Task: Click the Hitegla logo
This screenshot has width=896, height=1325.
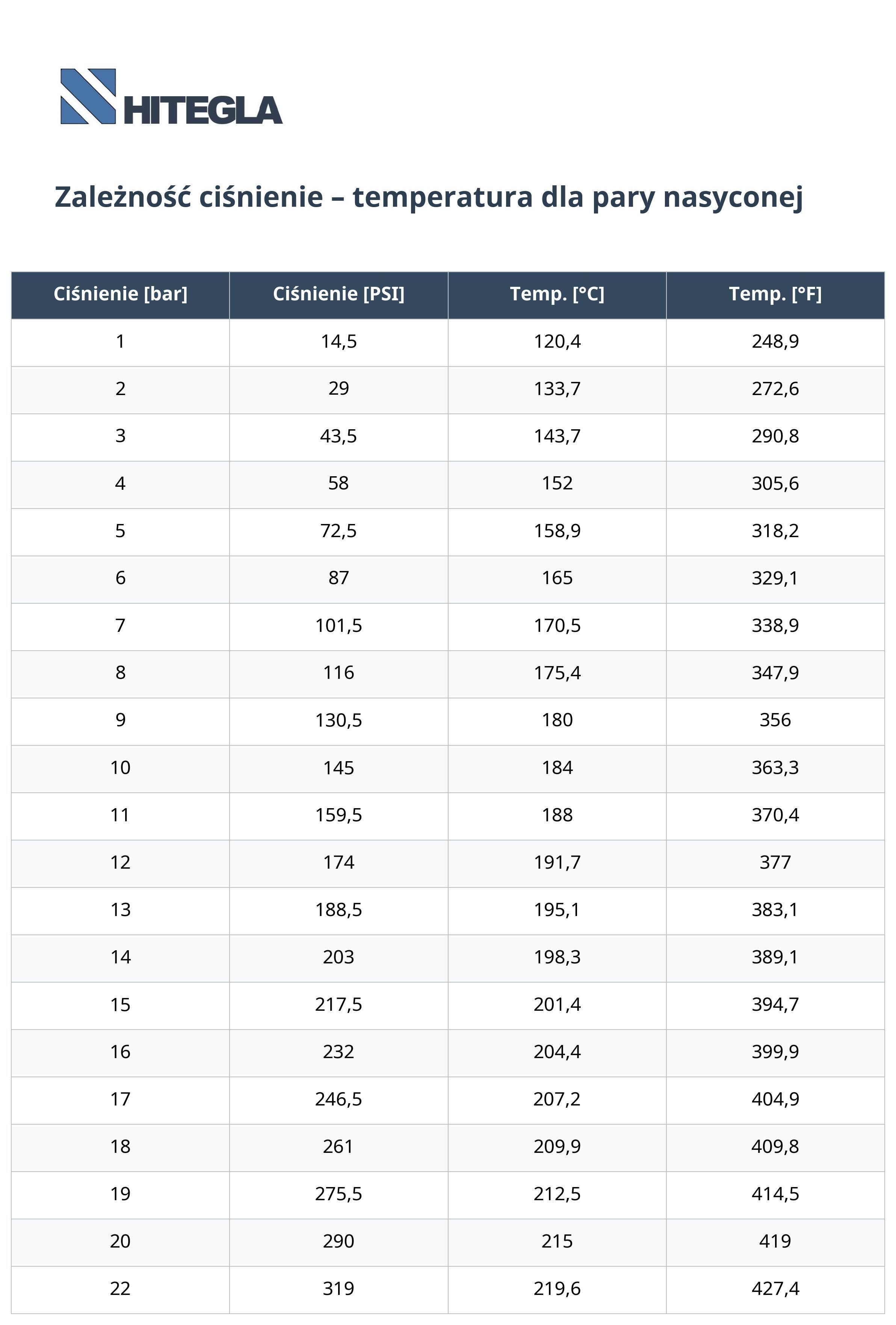Action: click(171, 97)
